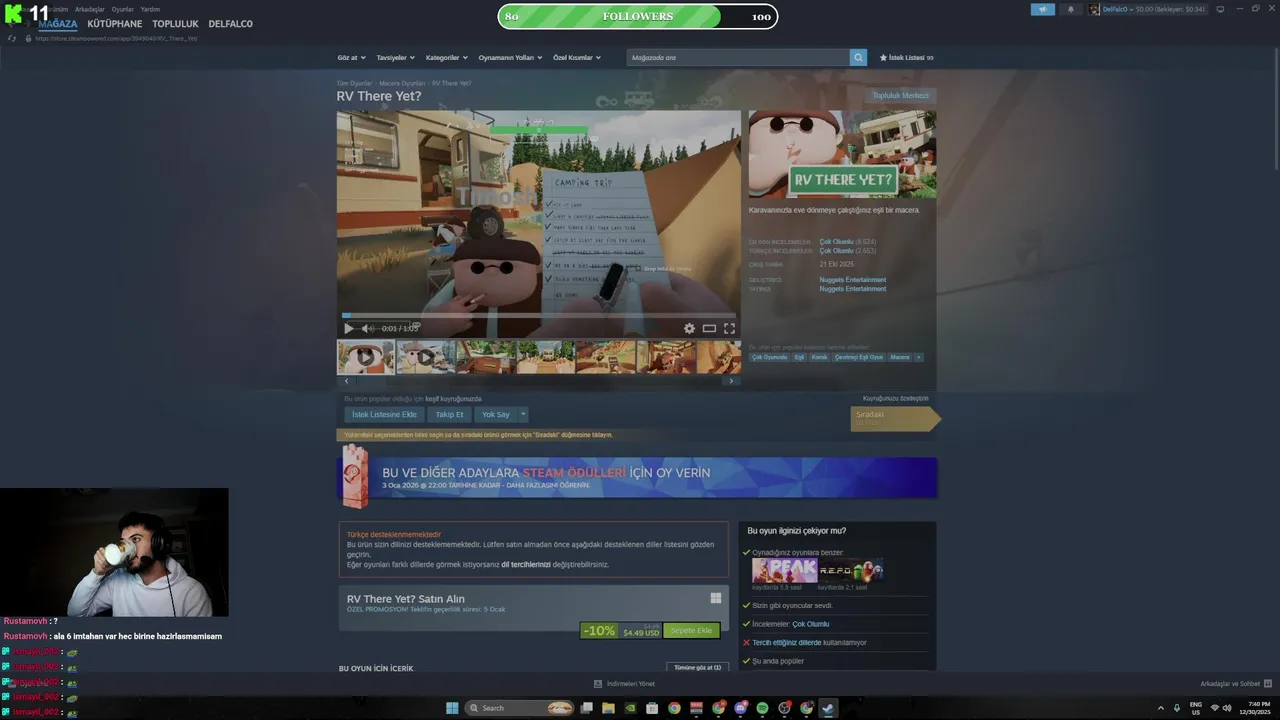Open İndirmeleri Yönet downloads
Viewport: 1280px width, 720px height.
tap(625, 684)
